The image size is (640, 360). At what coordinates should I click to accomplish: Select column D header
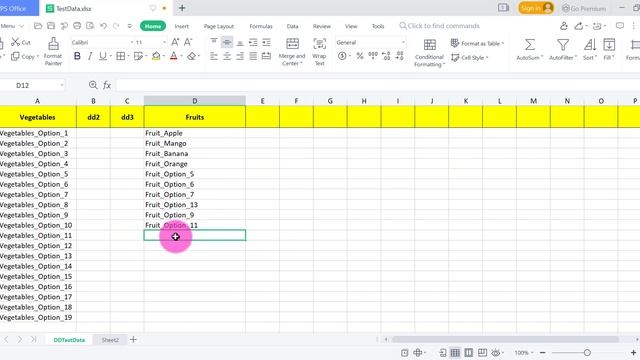[195, 101]
